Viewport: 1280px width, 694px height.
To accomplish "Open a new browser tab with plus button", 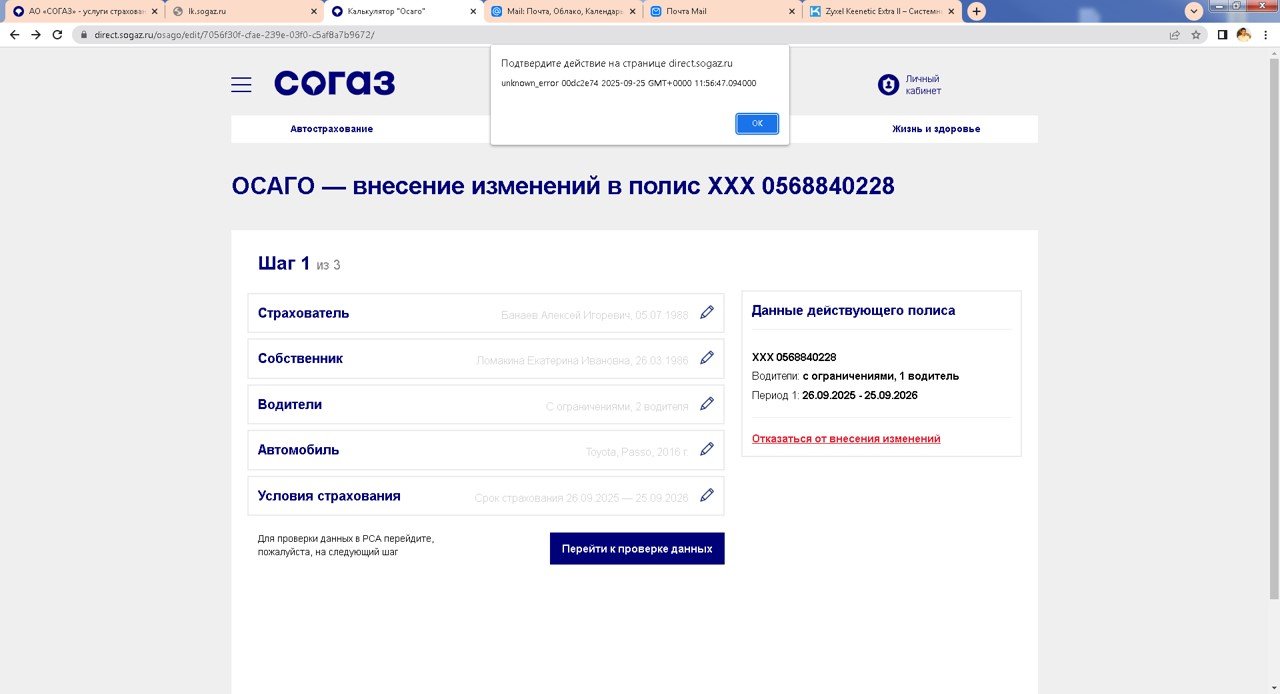I will [977, 12].
